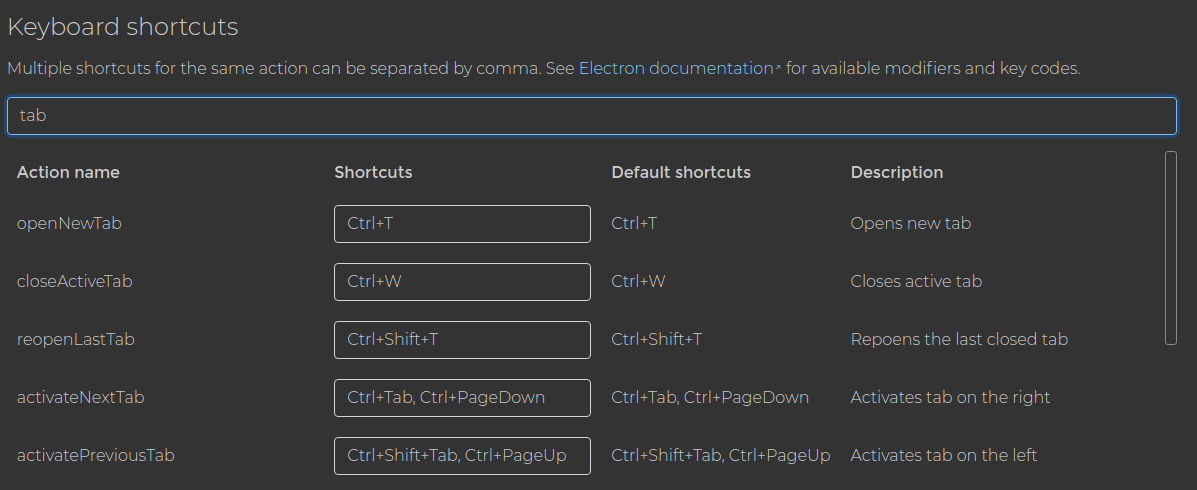Click the Shortcuts column header
Screen dimensions: 1197x490
[373, 172]
